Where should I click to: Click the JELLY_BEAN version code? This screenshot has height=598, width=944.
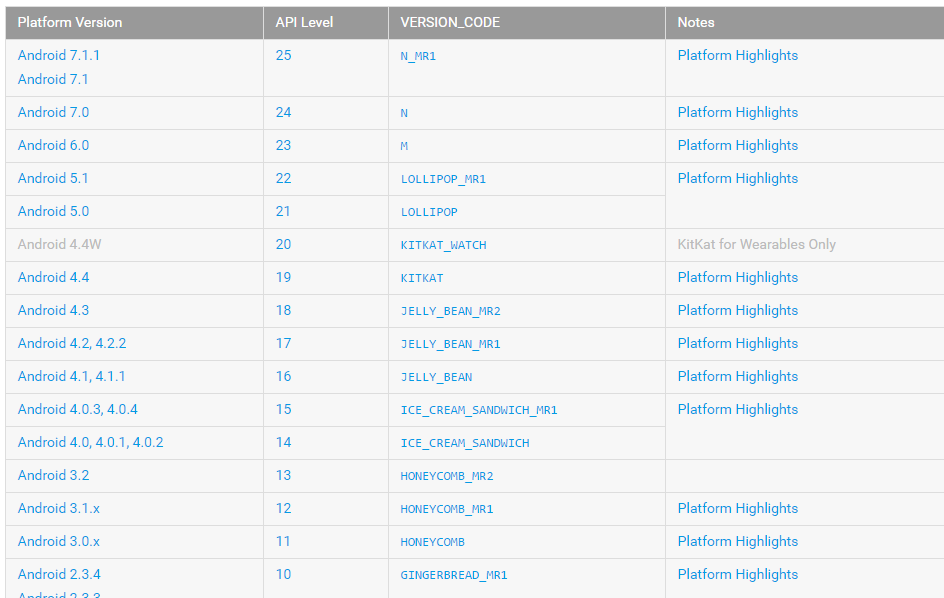click(x=436, y=378)
